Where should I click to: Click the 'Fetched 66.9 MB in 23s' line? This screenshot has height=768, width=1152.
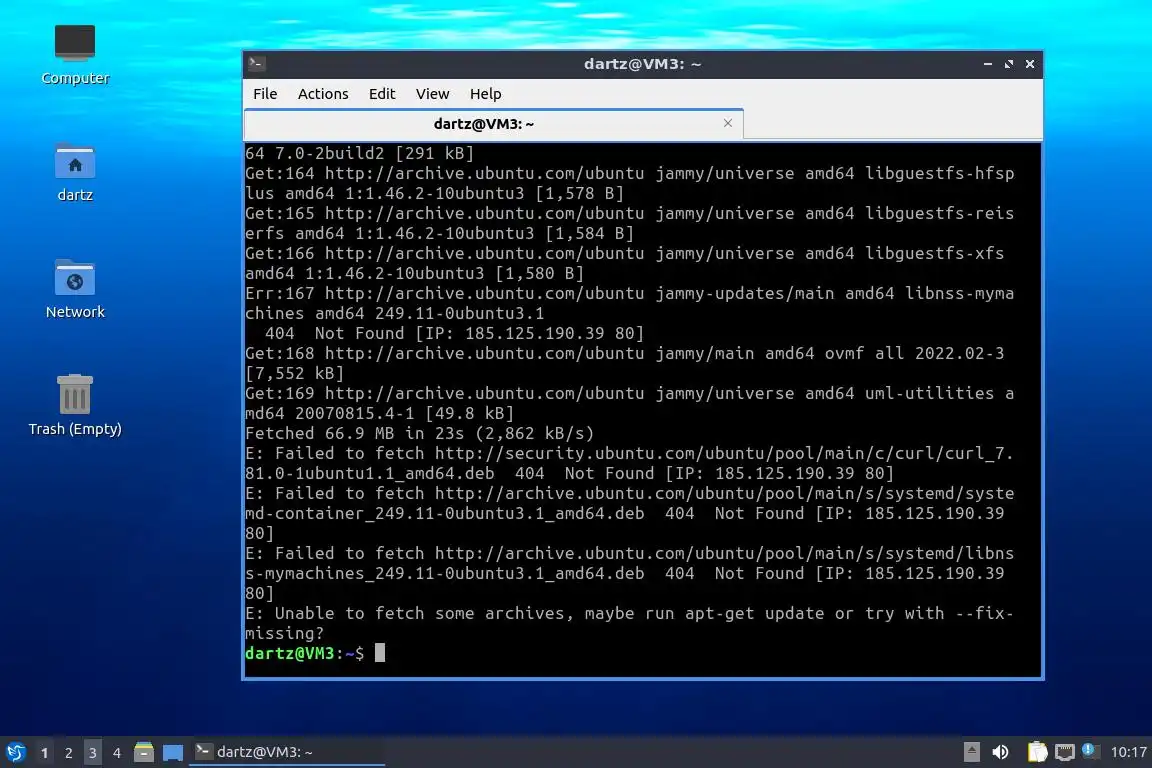click(419, 434)
